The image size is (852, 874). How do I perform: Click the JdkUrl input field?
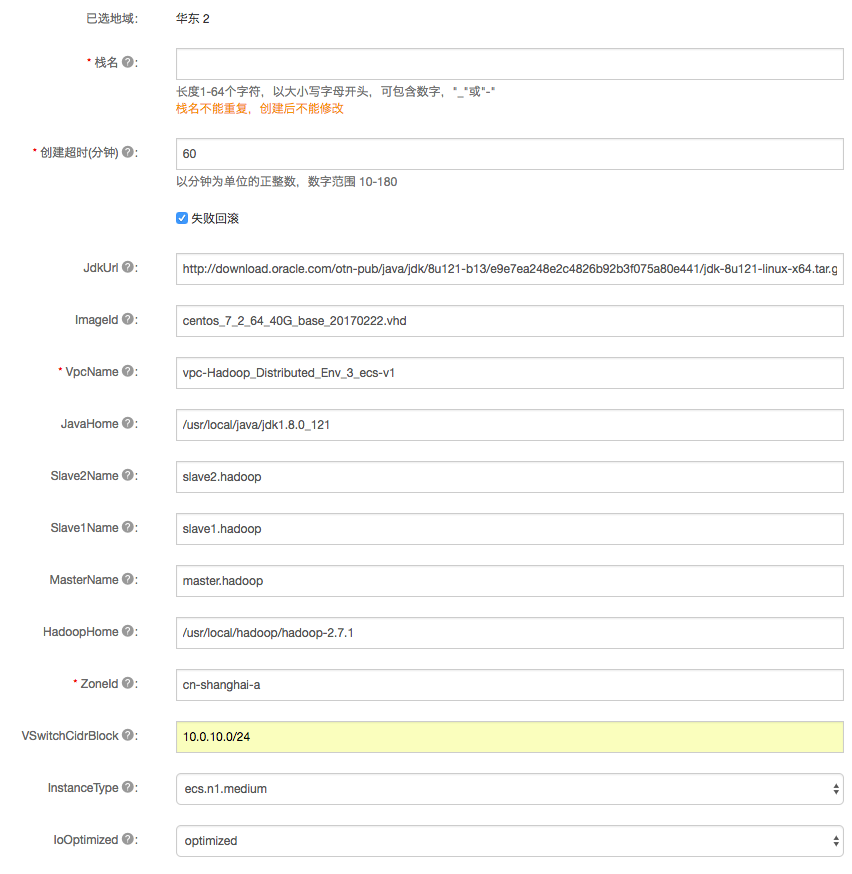point(509,269)
